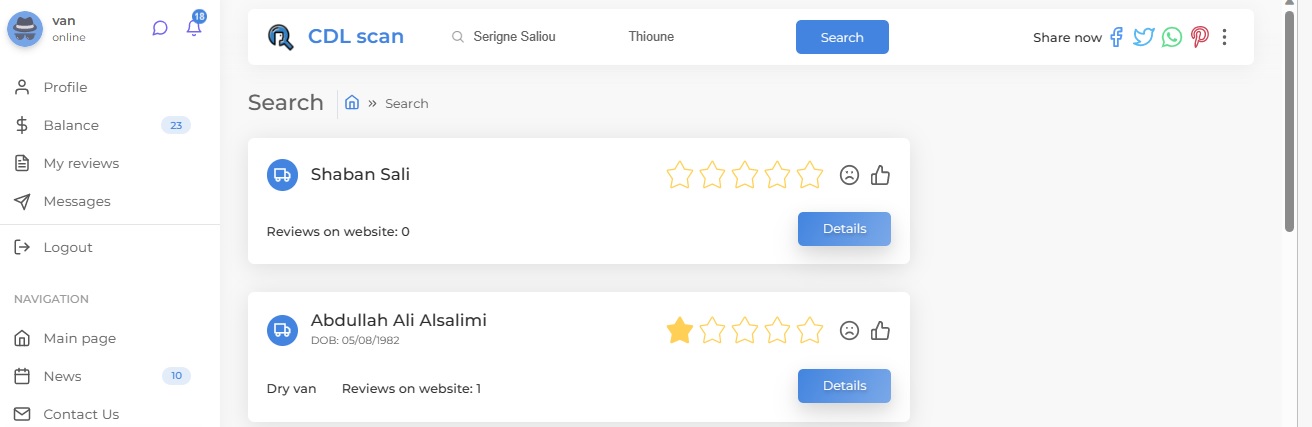Open the notifications bell

(x=194, y=28)
